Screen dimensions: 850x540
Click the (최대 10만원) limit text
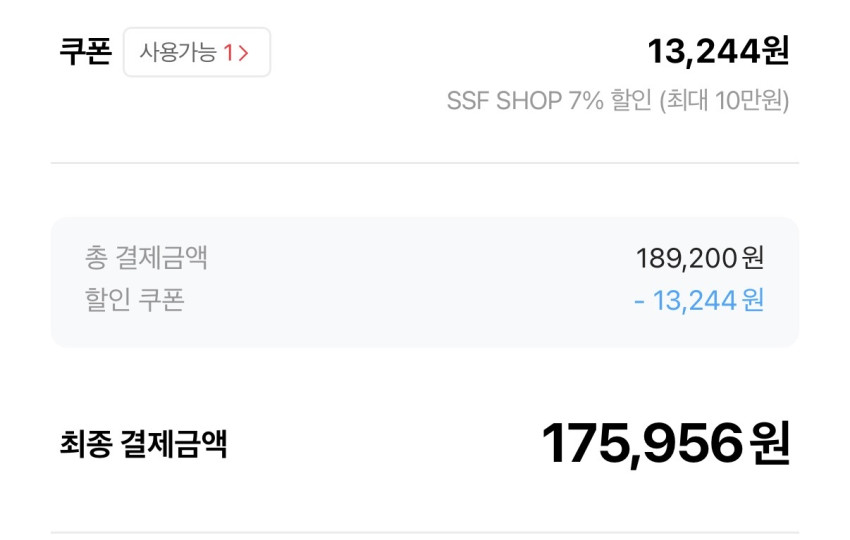click(x=725, y=101)
